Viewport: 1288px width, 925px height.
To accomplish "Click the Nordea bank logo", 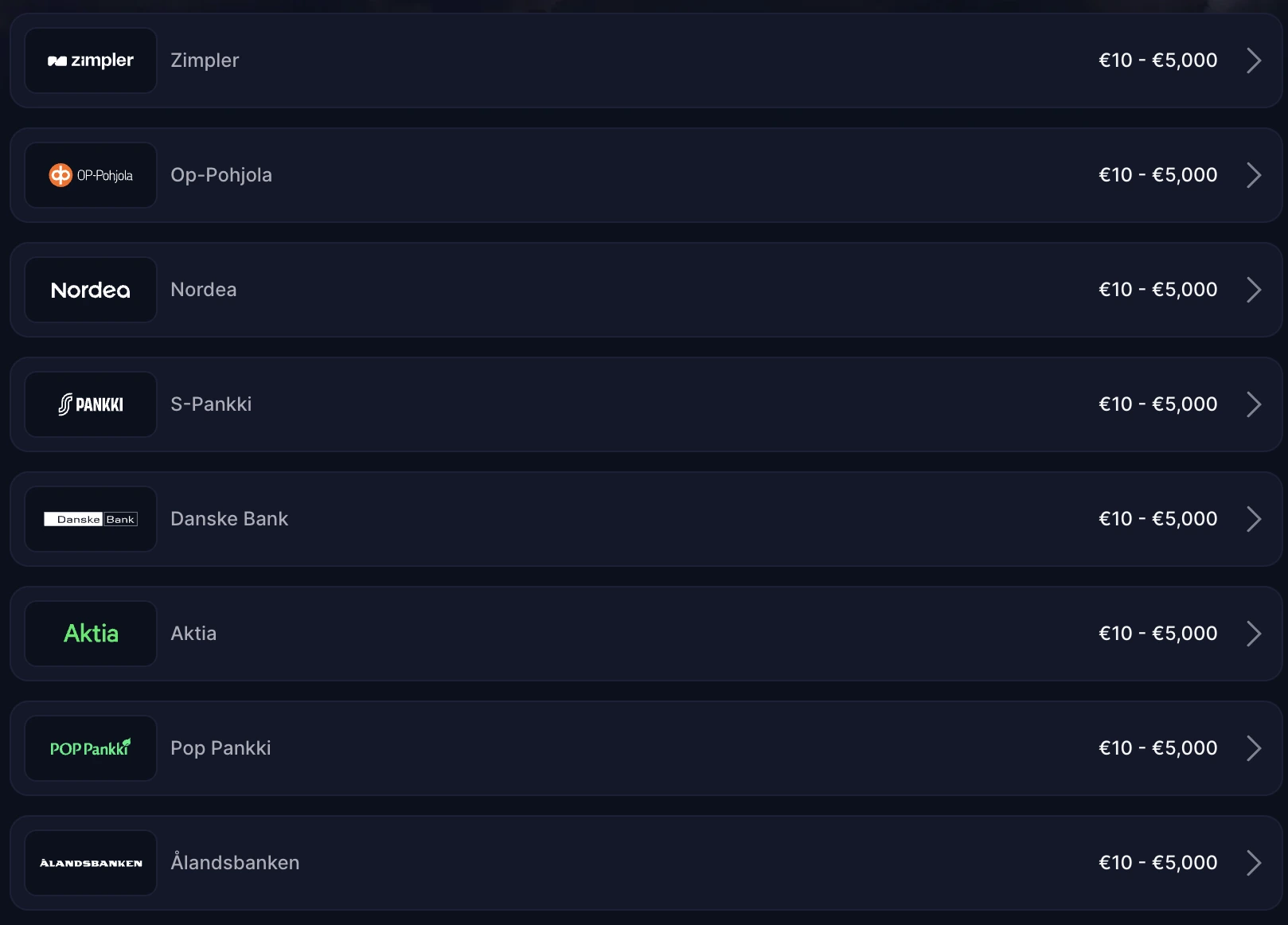I will point(90,289).
